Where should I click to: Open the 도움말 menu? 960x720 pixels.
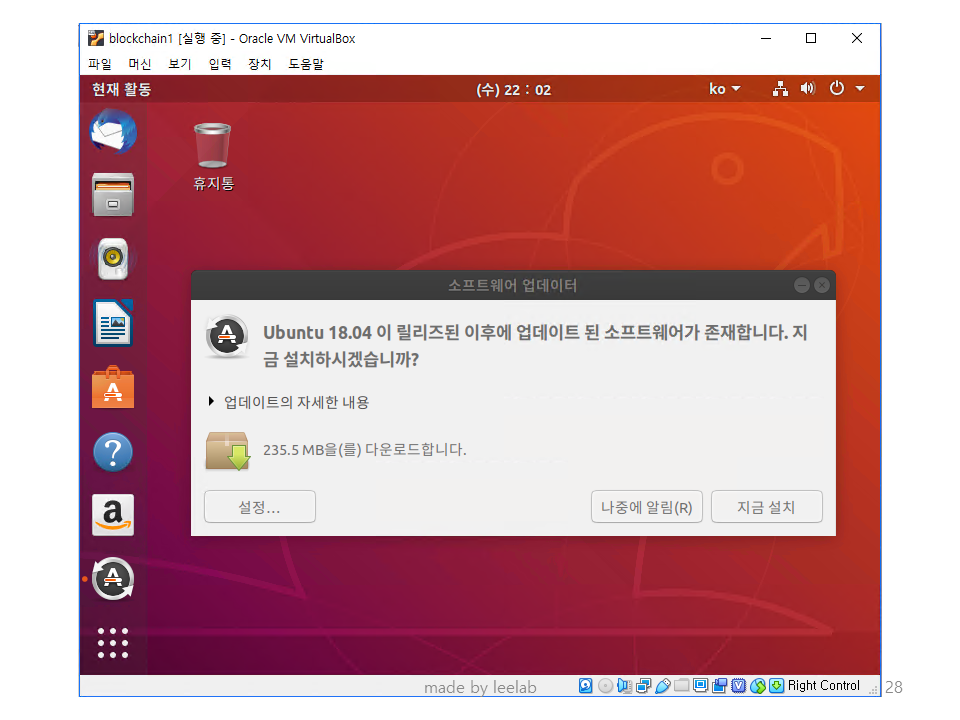pos(306,64)
